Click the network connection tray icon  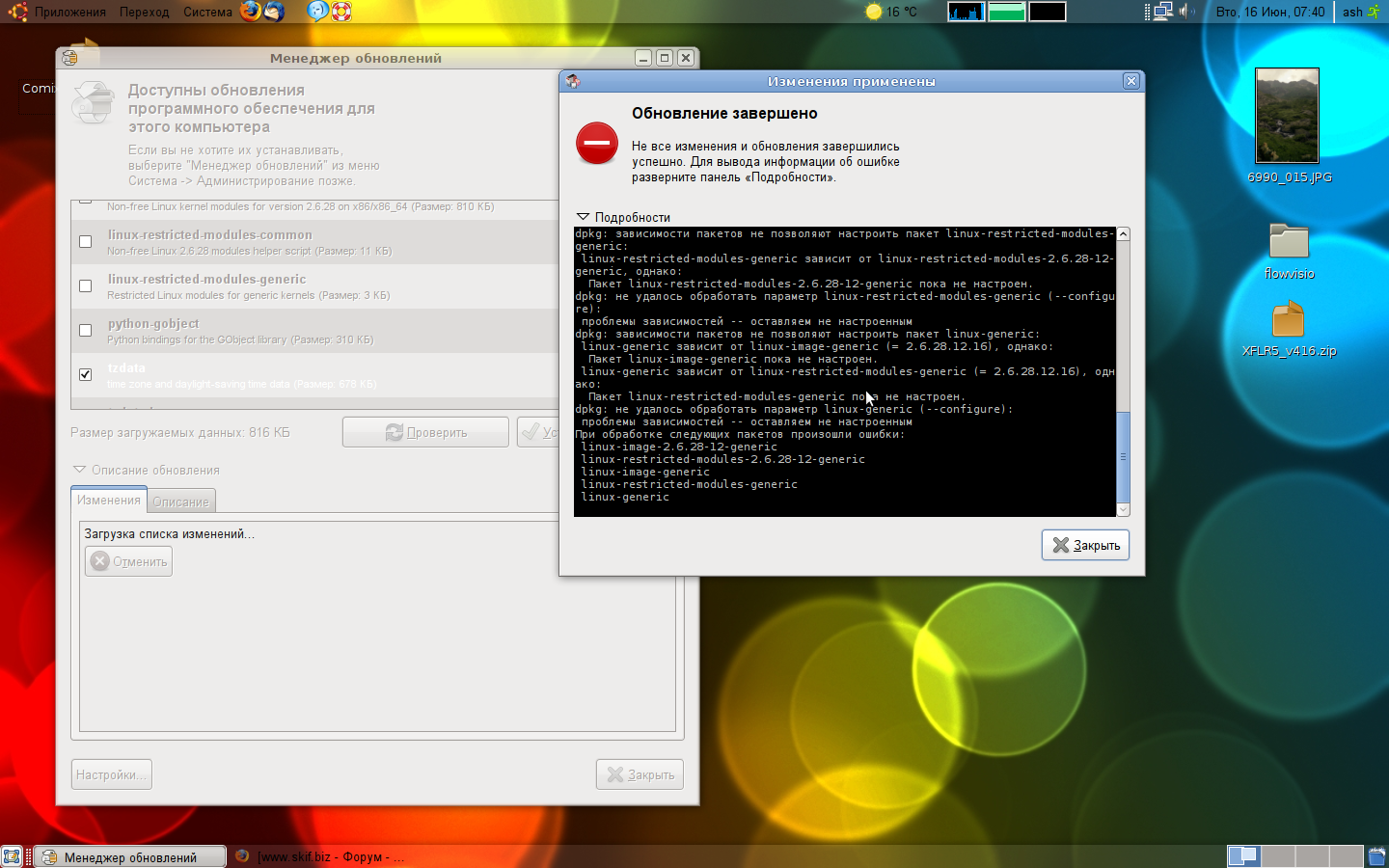[1162, 12]
